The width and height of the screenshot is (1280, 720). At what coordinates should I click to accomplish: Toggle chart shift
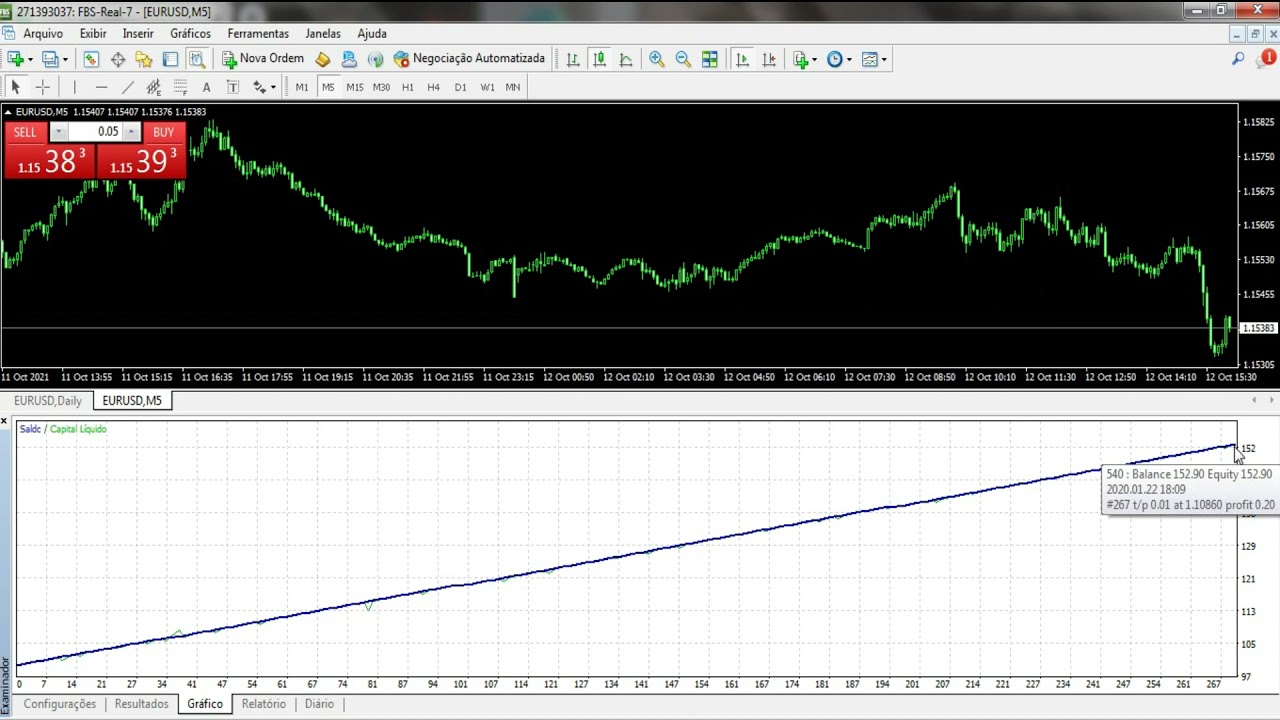coord(769,59)
